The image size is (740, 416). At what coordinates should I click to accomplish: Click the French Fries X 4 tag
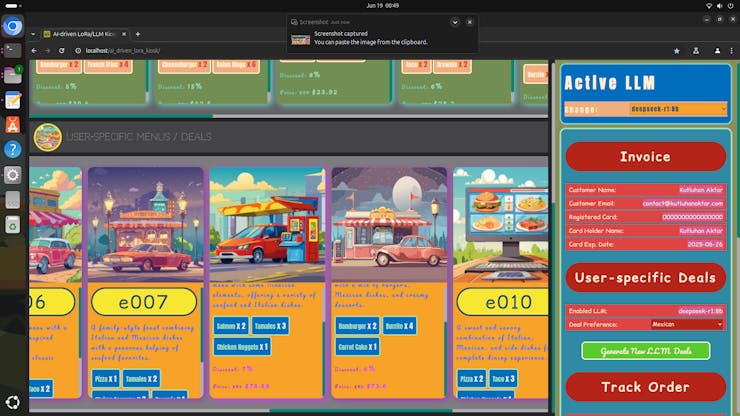108,65
